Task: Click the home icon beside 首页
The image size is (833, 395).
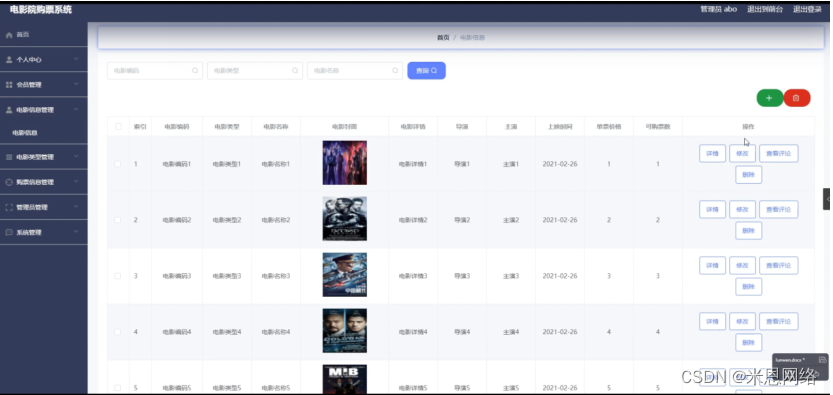Action: (x=8, y=35)
